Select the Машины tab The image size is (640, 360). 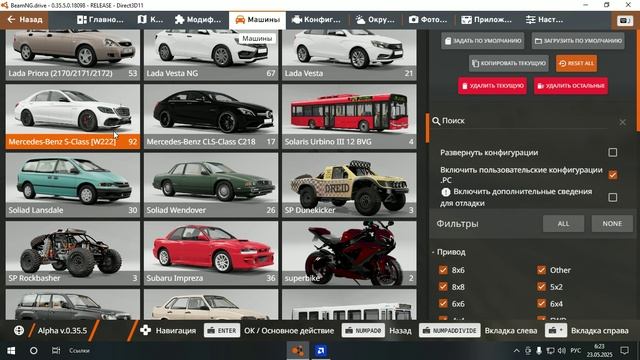pyautogui.click(x=258, y=20)
